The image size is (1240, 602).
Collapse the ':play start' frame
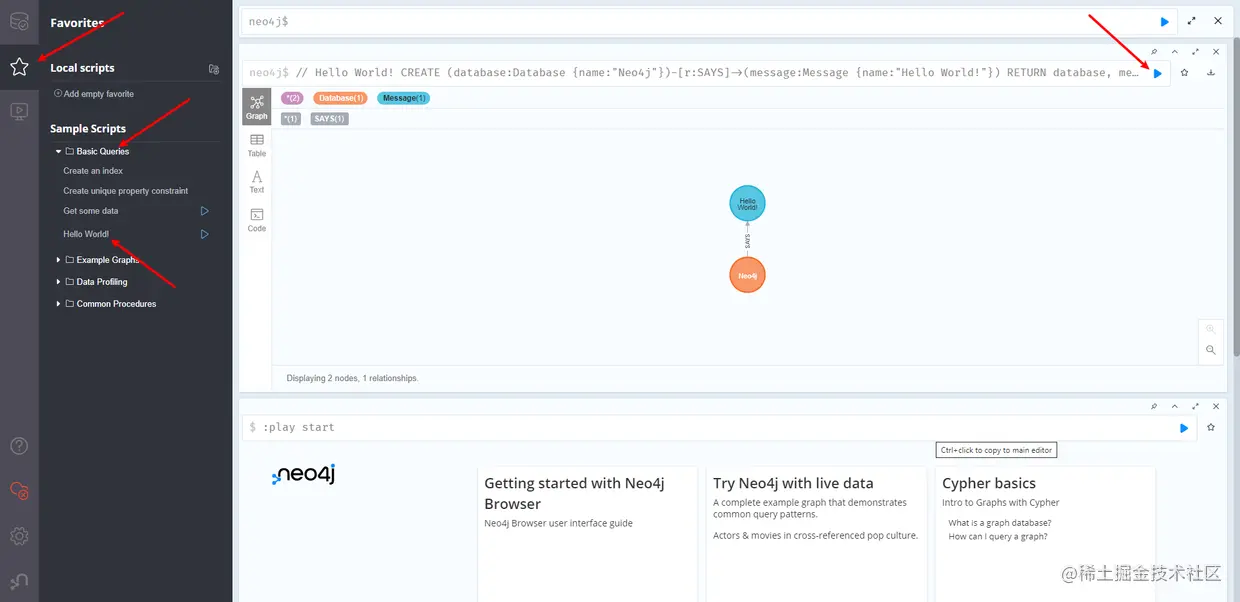pyautogui.click(x=1174, y=406)
